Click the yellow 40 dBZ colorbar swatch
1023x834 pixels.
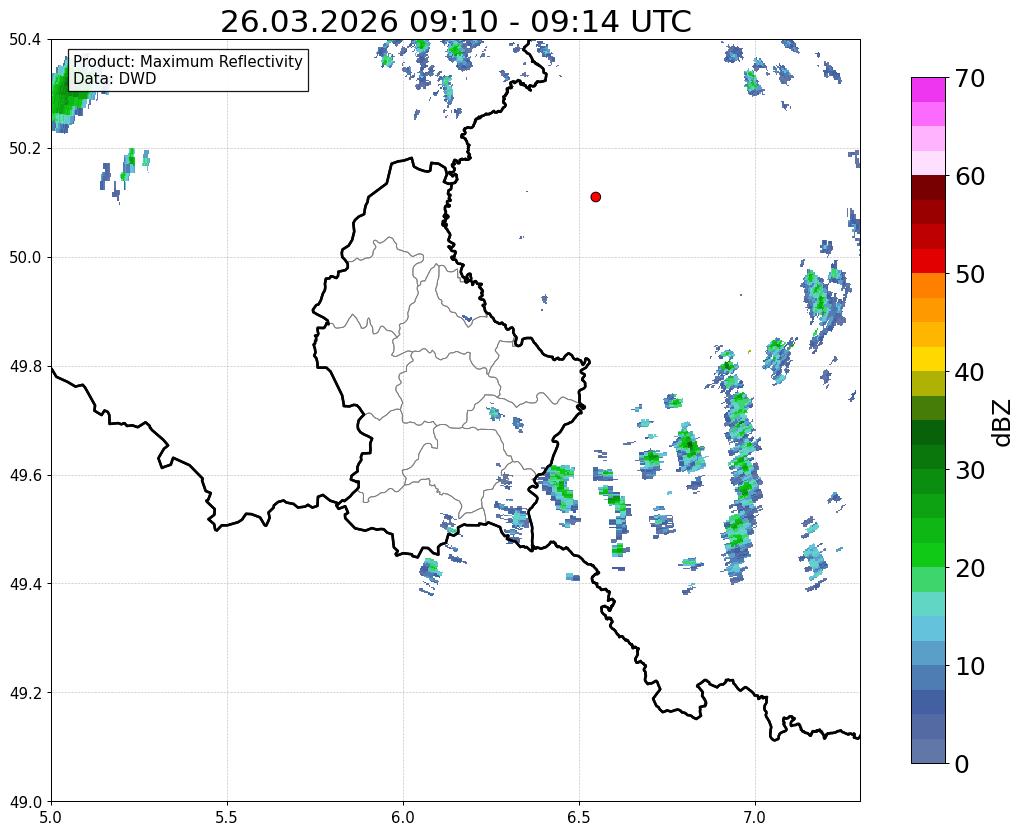click(x=928, y=359)
